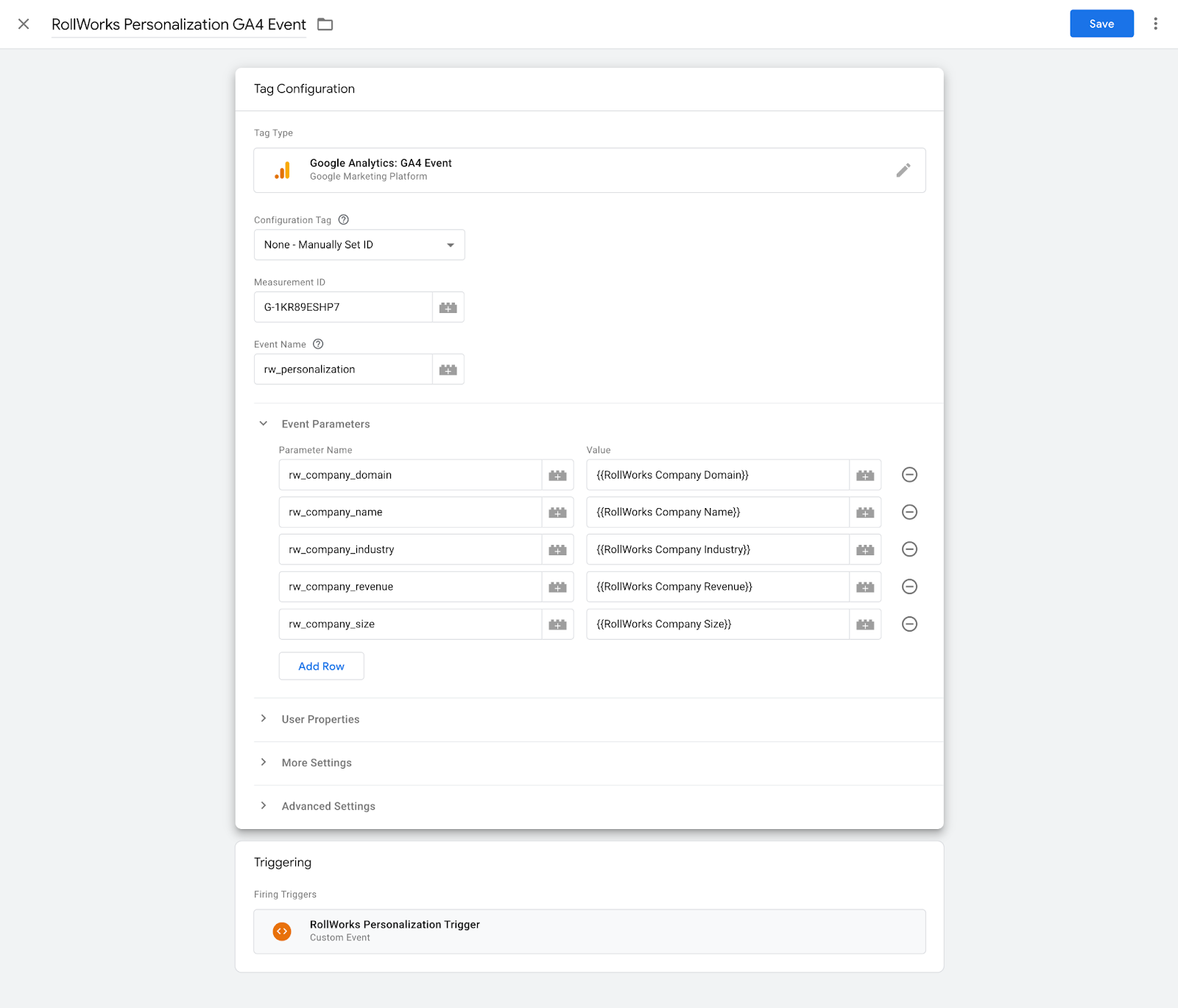Close the tag editor with the X icon
The image size is (1178, 1008).
pos(24,24)
